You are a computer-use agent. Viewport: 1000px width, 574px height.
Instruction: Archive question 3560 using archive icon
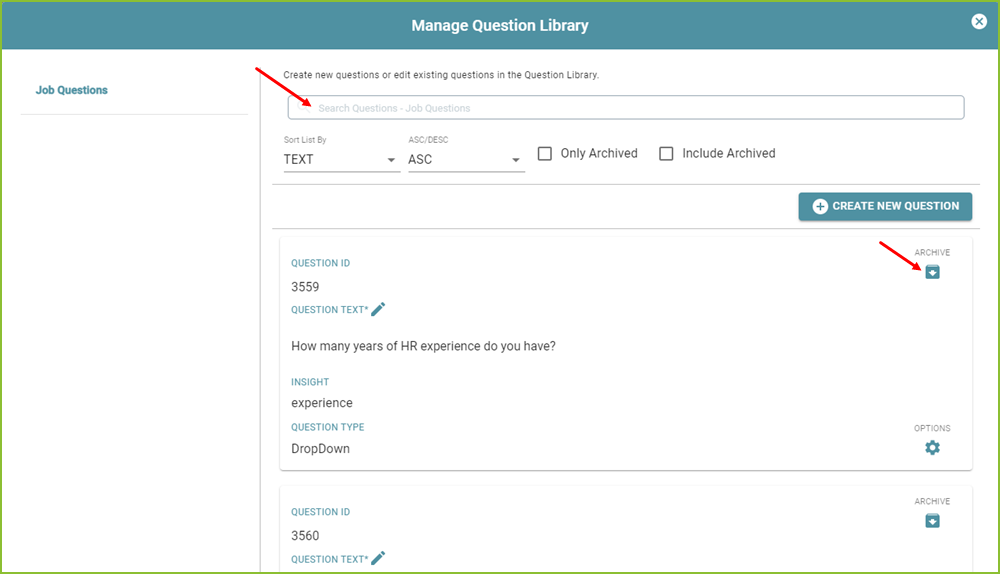pos(932,521)
